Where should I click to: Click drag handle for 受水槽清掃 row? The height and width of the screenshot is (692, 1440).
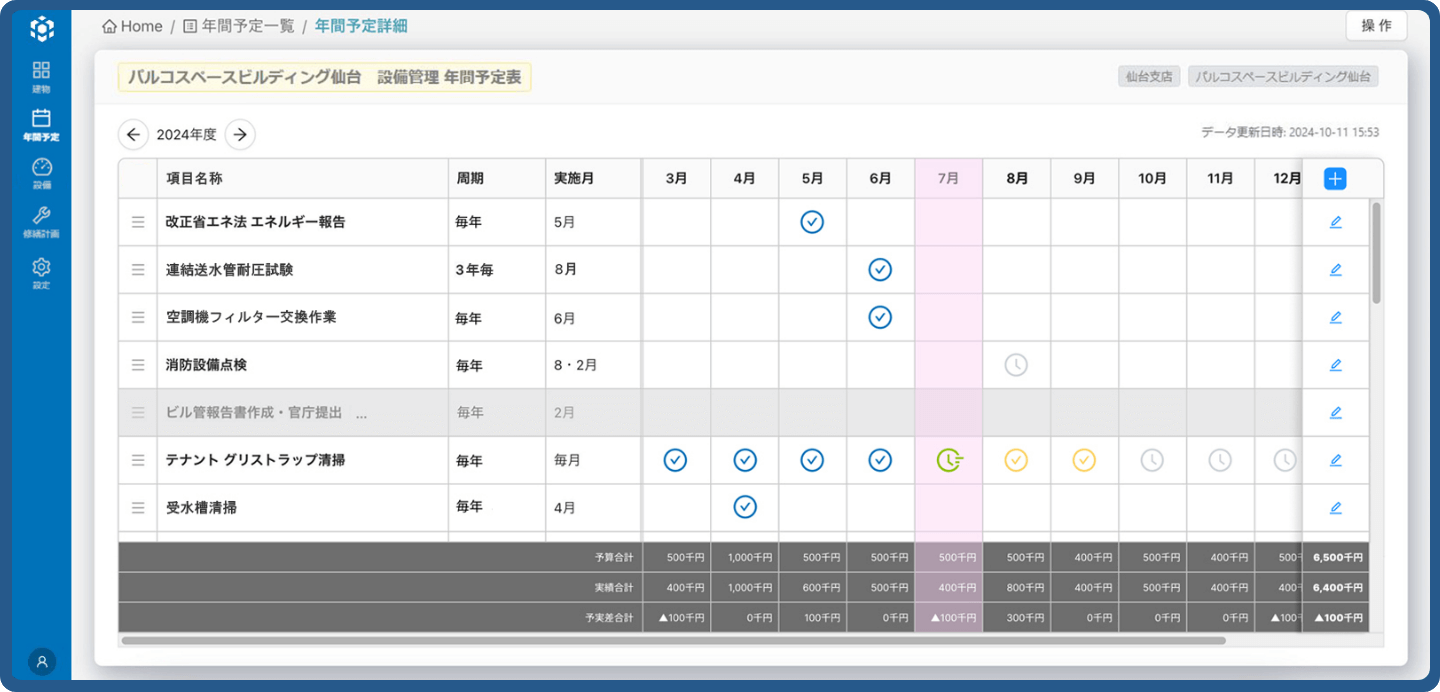click(x=138, y=508)
